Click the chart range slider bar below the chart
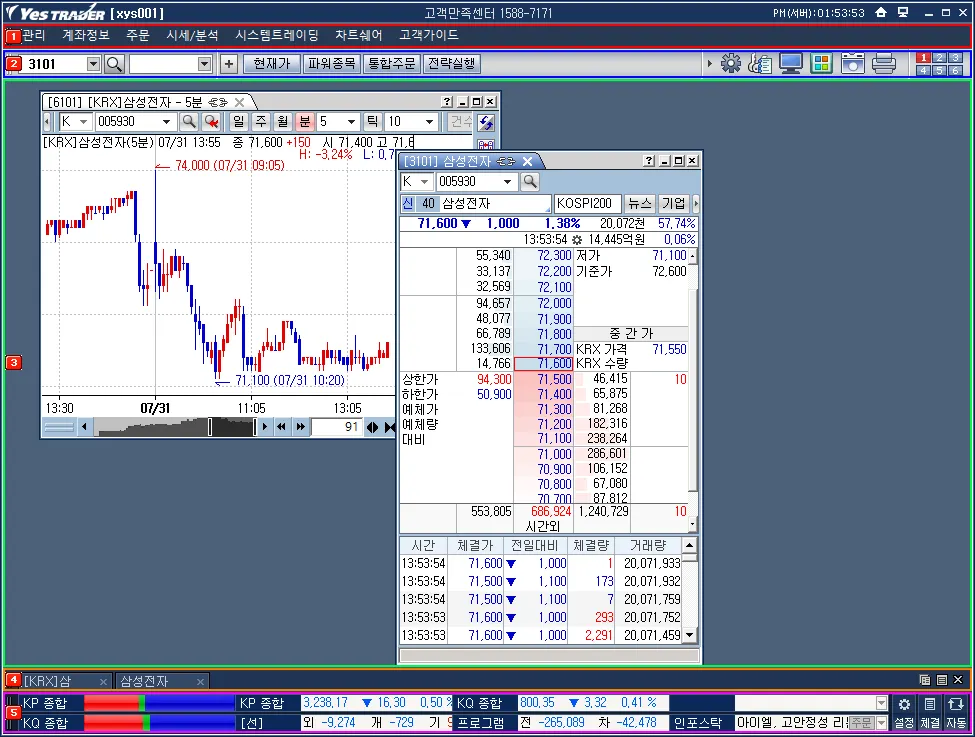 (x=176, y=427)
